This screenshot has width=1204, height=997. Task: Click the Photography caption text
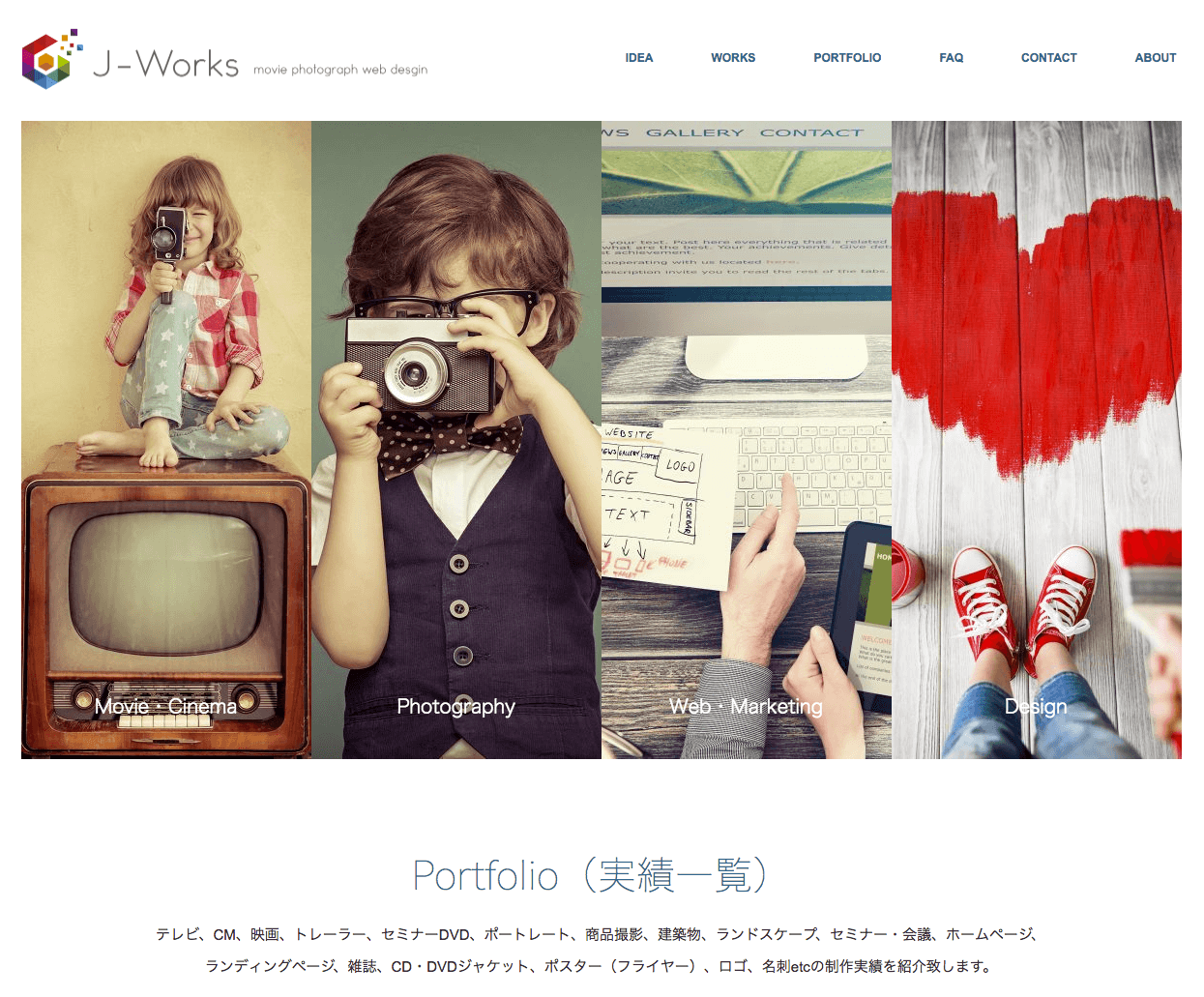tap(455, 707)
